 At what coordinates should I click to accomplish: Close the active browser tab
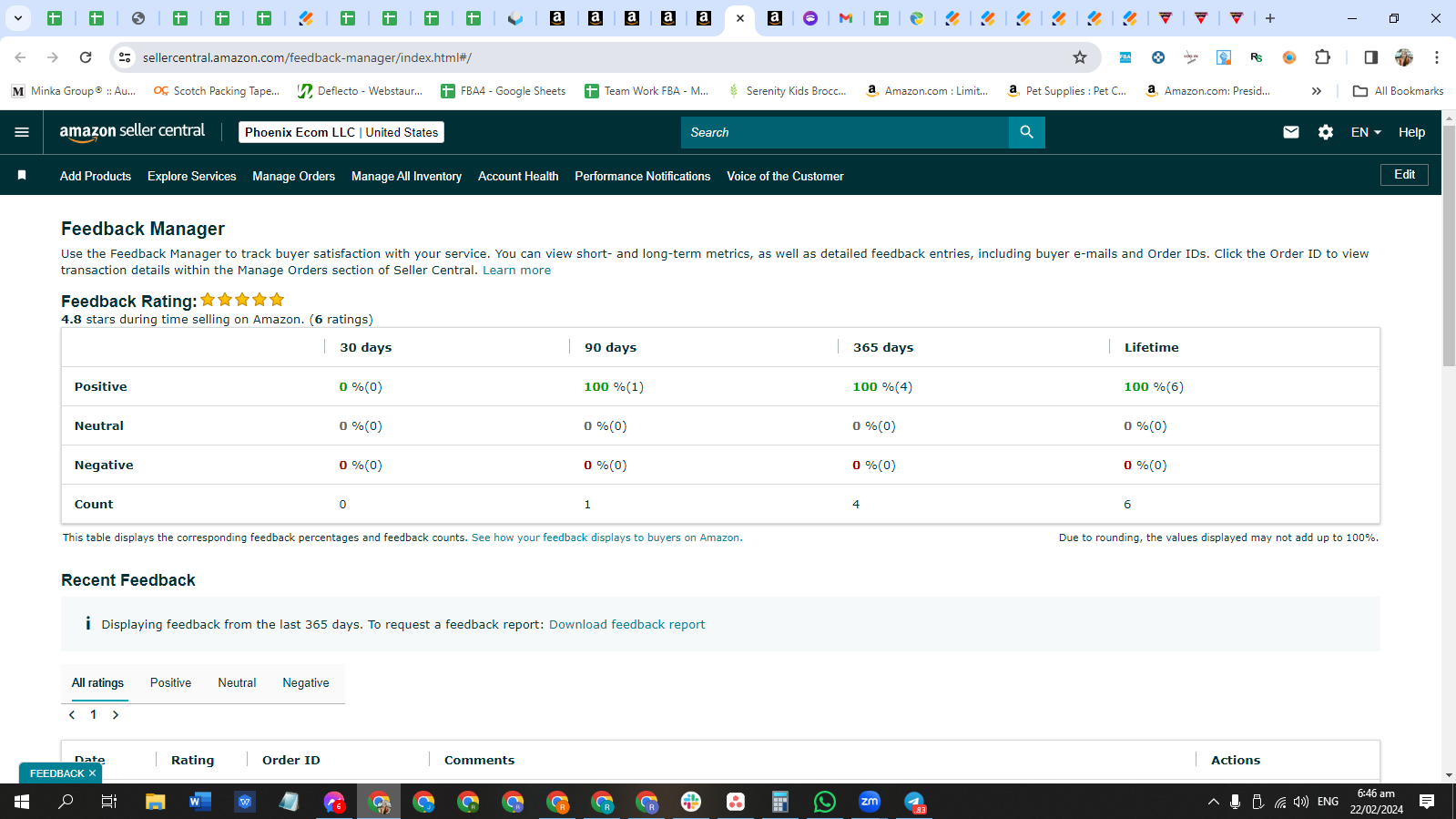click(x=739, y=18)
